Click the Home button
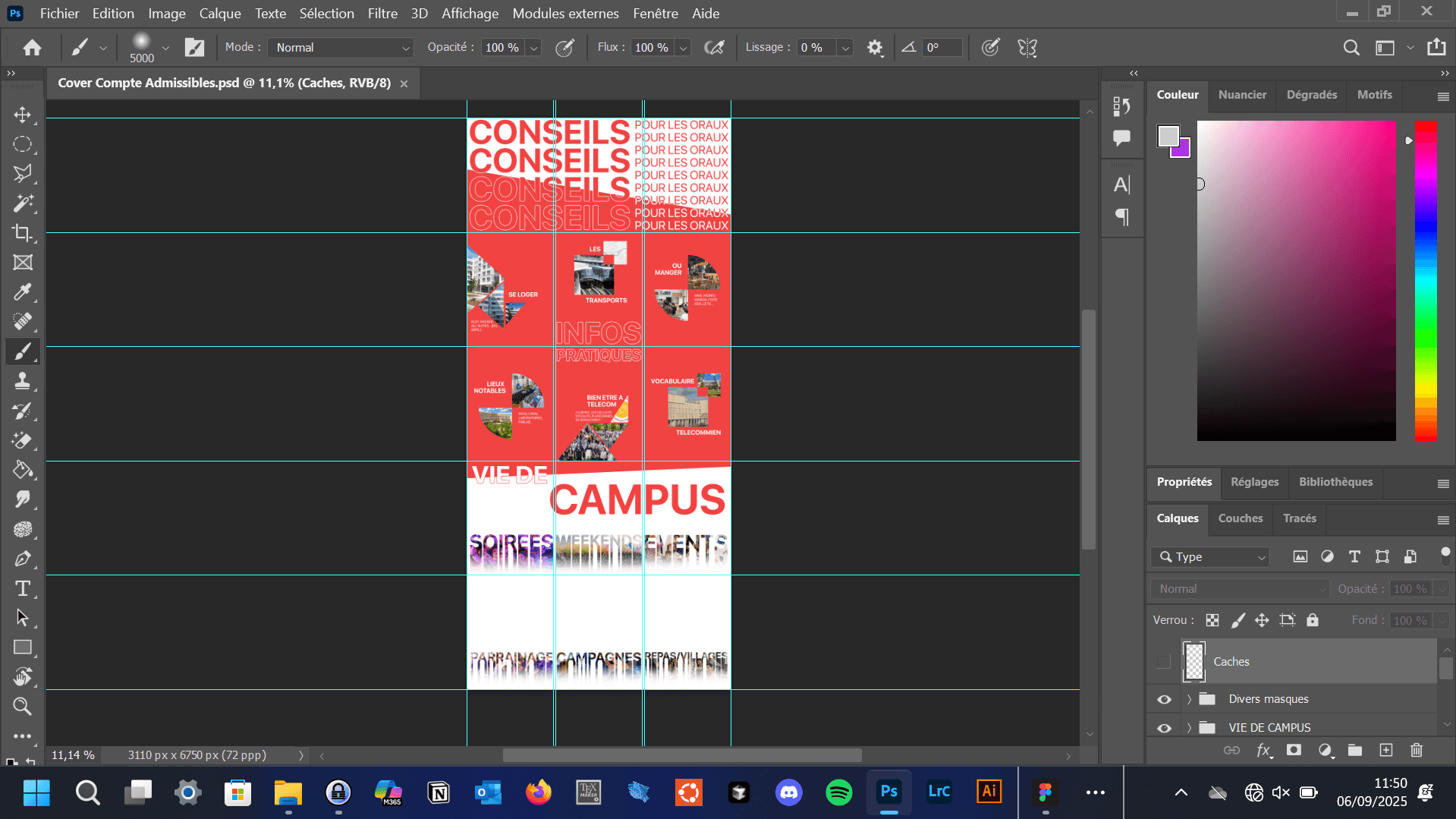 tap(32, 48)
